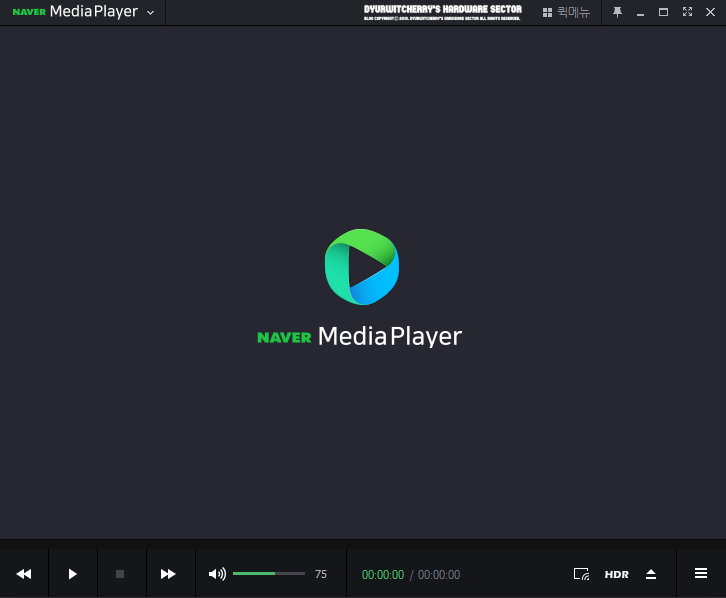Minimize the player window
726x598 pixels.
click(640, 13)
